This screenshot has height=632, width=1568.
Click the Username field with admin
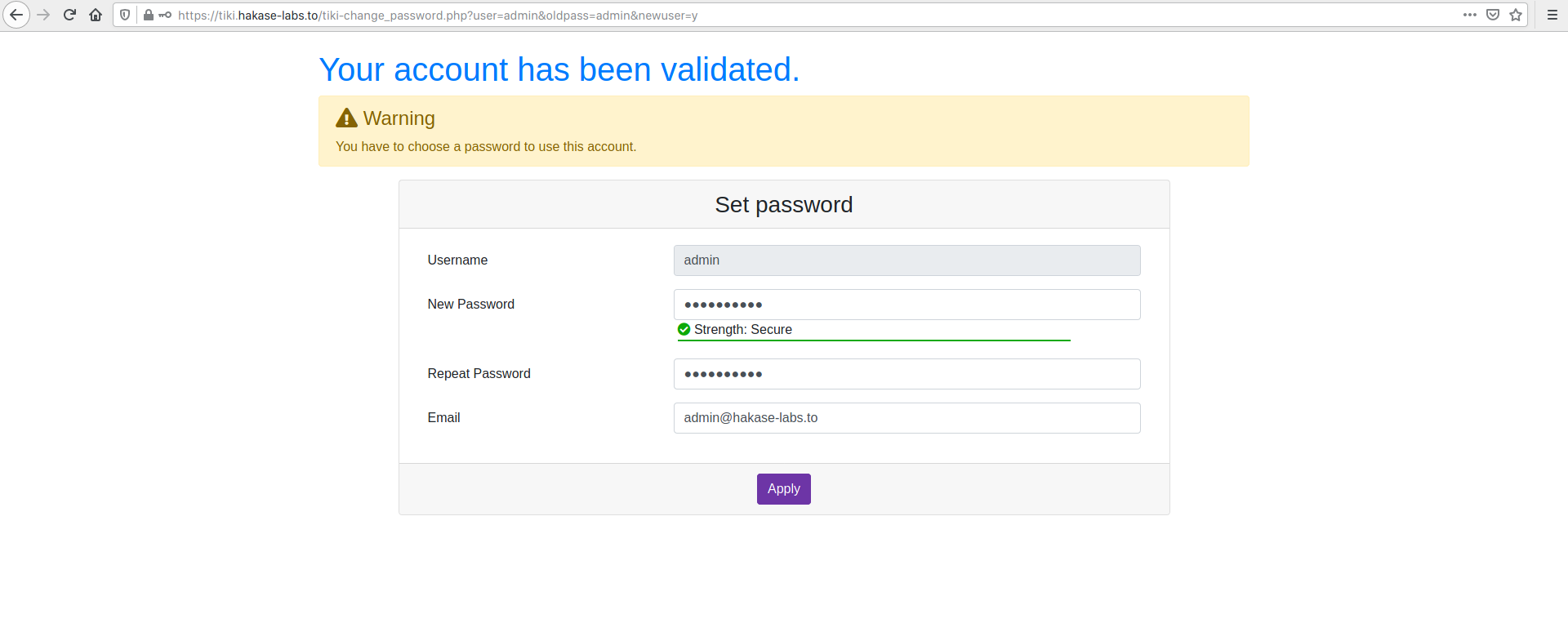pyautogui.click(x=906, y=260)
